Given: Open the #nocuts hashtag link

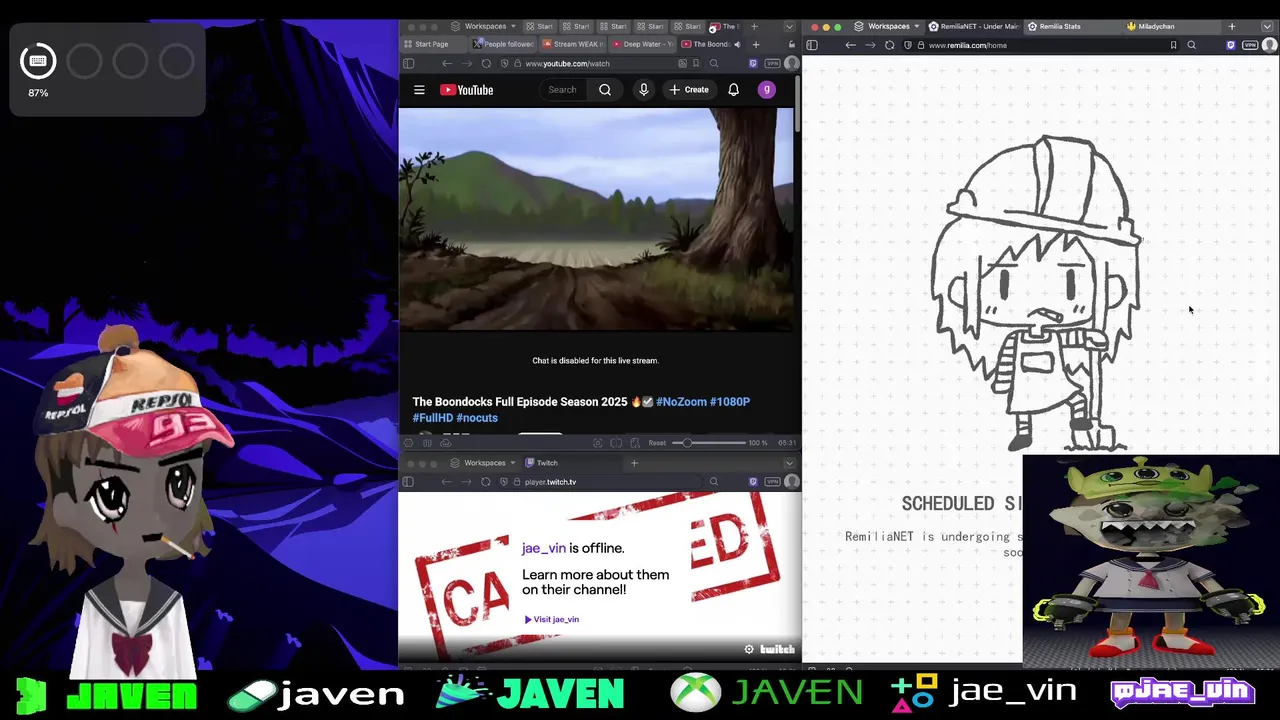Looking at the screenshot, I should (477, 418).
